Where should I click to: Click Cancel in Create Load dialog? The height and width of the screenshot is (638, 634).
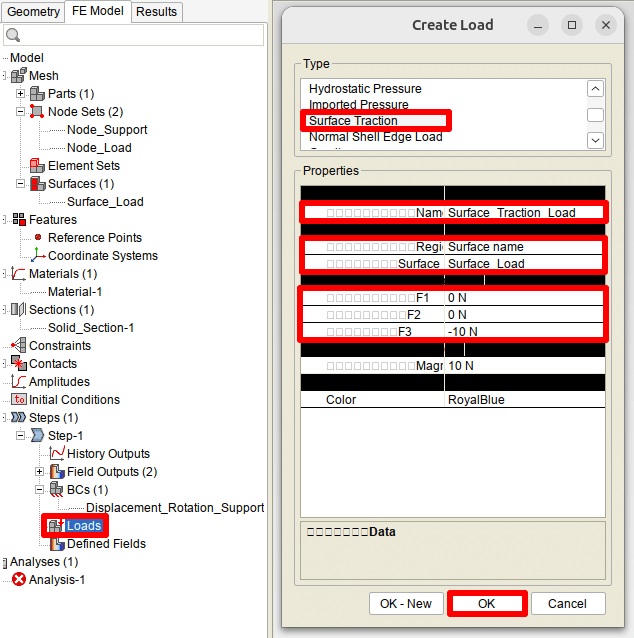pos(567,603)
